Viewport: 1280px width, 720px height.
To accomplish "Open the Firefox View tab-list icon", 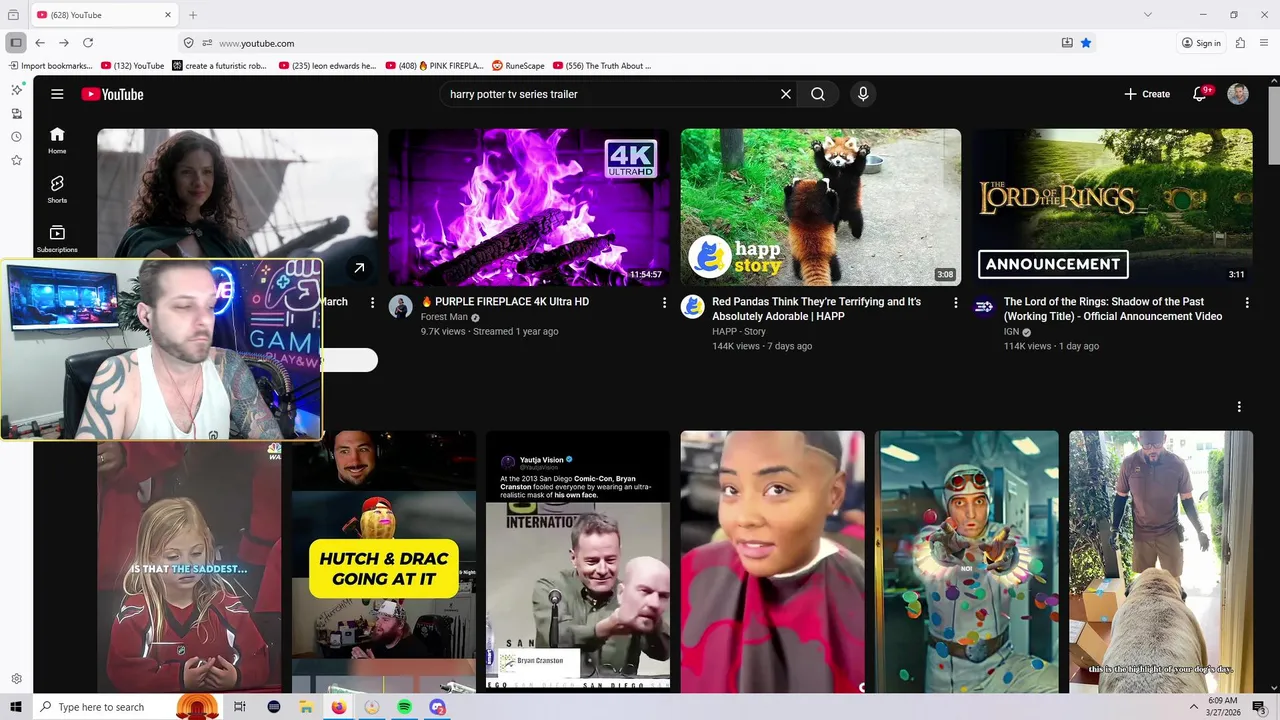I will pos(13,15).
